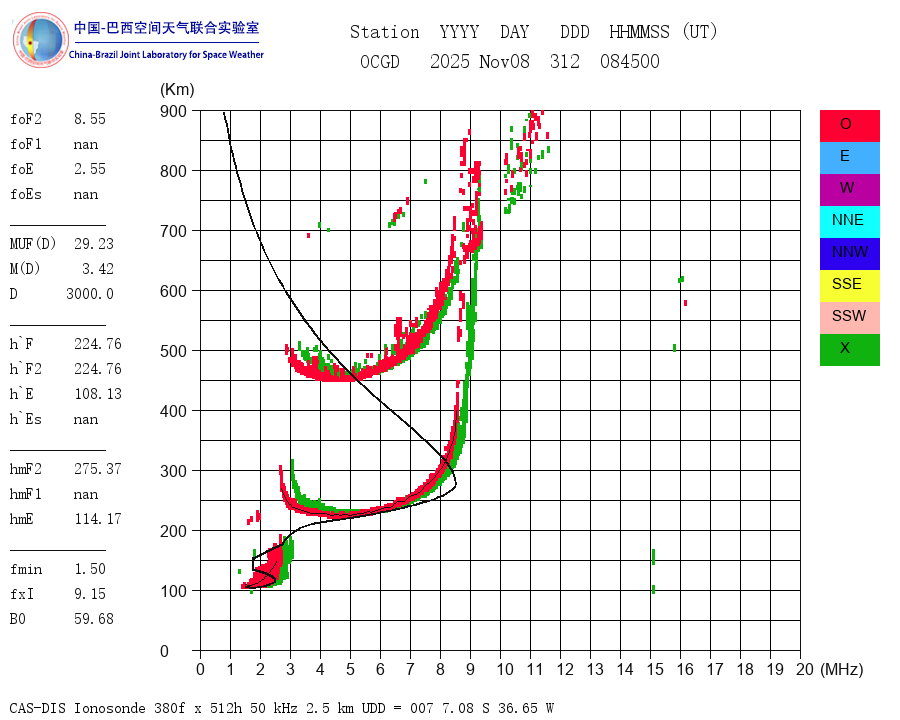Click the fxI value 9.15

click(x=90, y=594)
